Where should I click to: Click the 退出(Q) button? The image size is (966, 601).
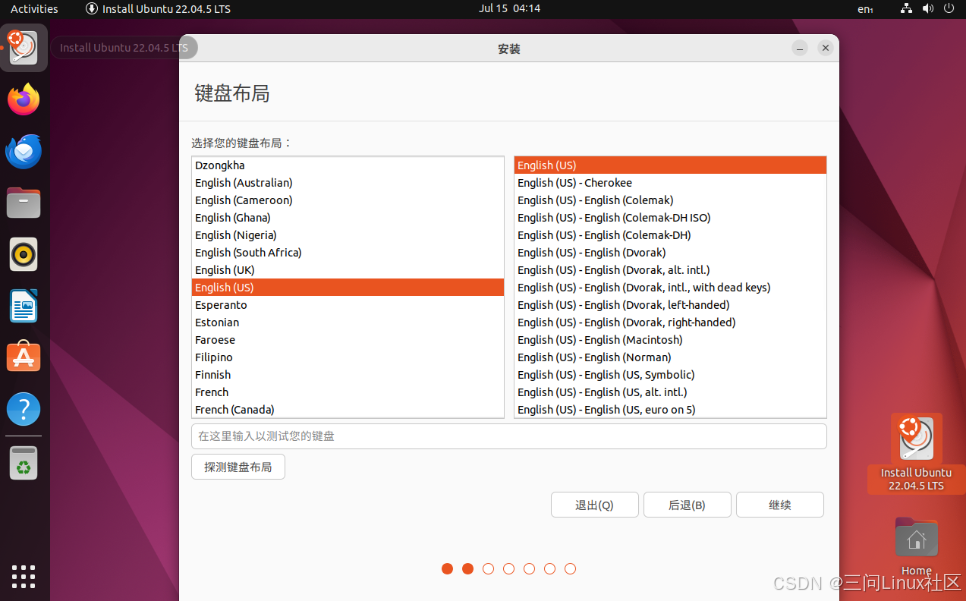tap(595, 505)
